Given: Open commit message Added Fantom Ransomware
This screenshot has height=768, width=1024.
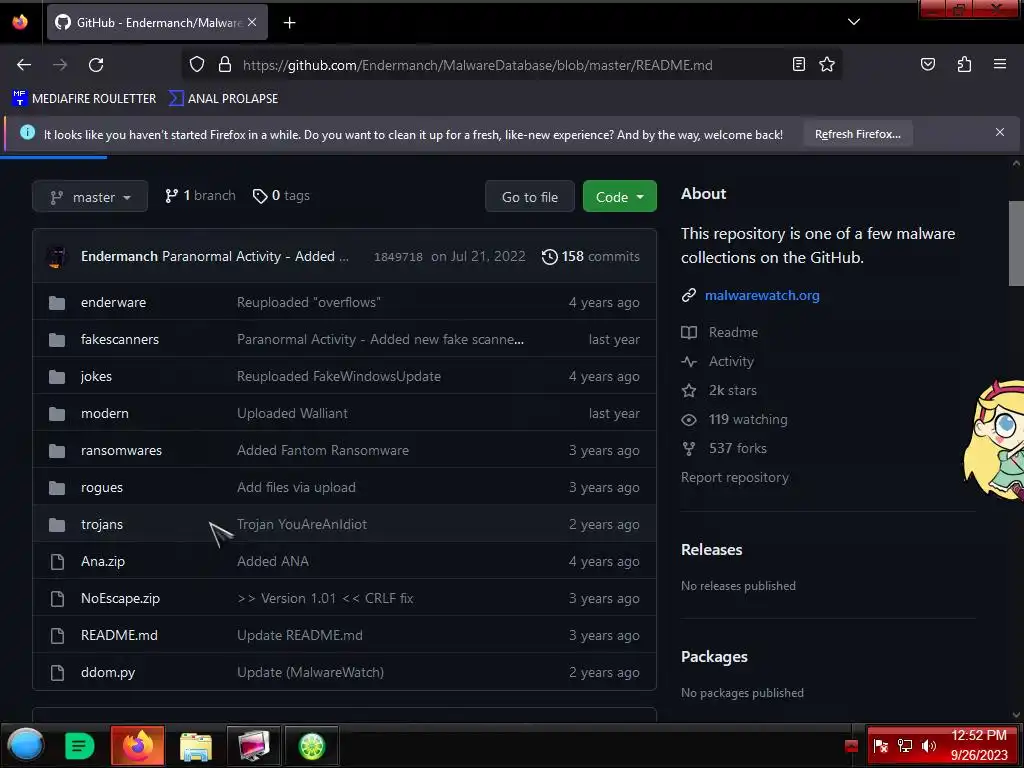Looking at the screenshot, I should coord(323,450).
